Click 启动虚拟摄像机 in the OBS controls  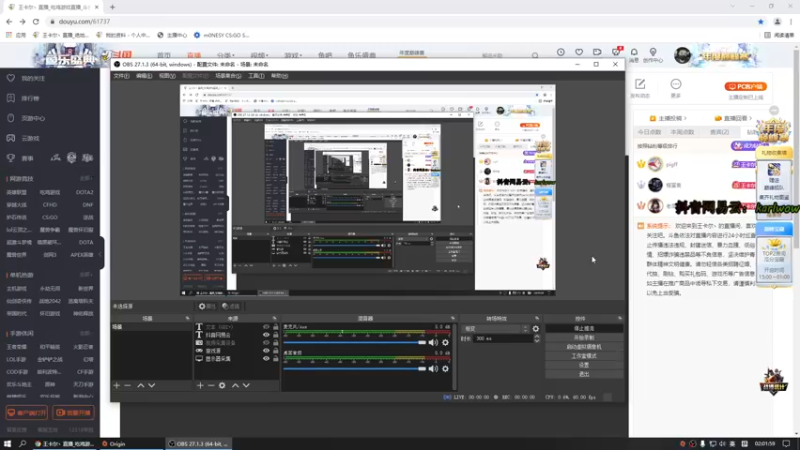[x=584, y=347]
